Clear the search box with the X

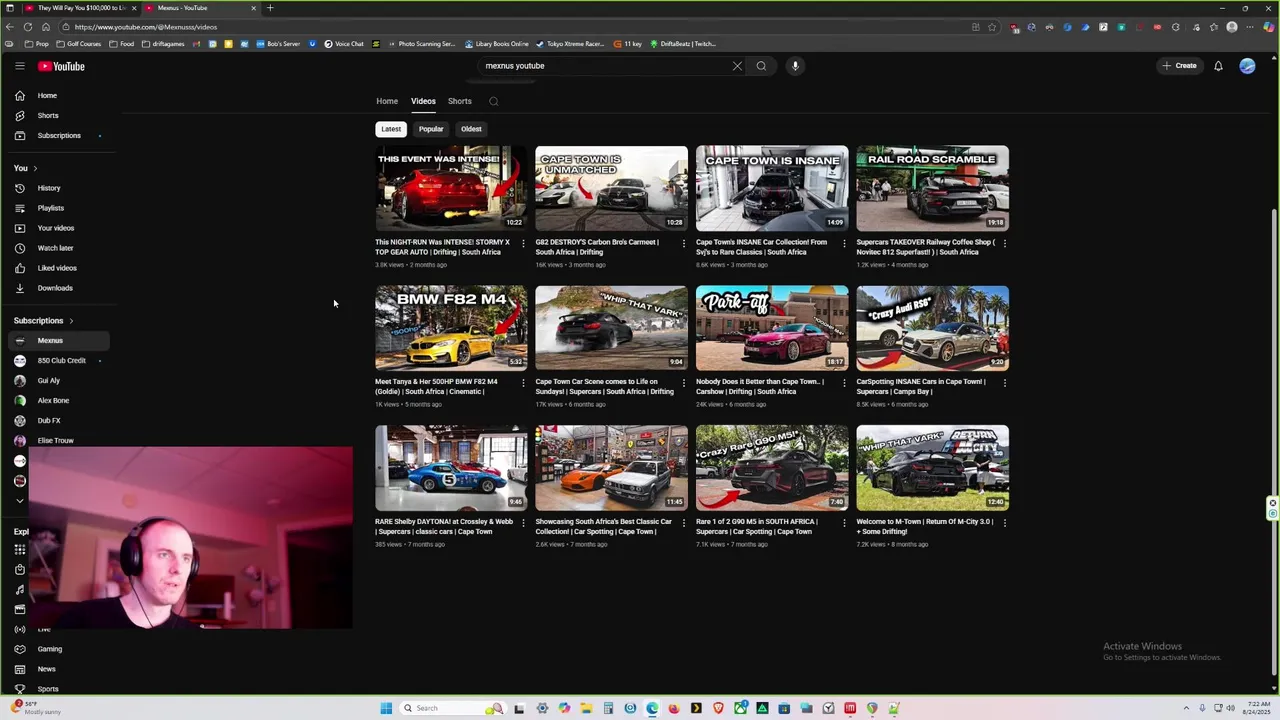737,66
